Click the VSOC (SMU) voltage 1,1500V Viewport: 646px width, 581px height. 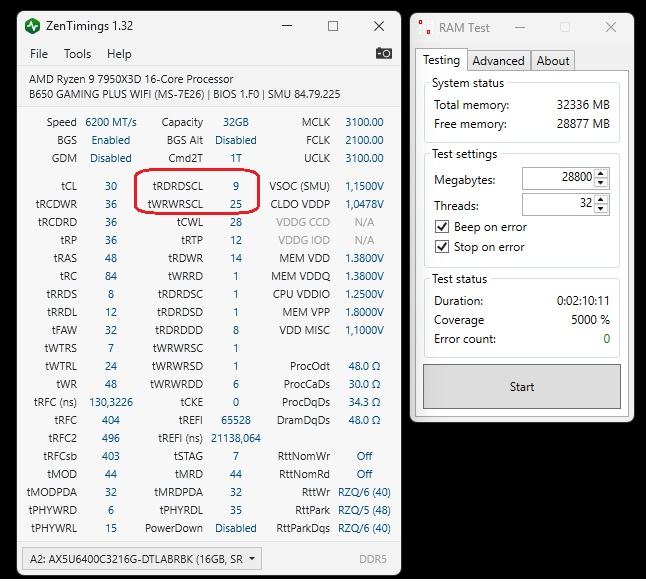pos(364,186)
